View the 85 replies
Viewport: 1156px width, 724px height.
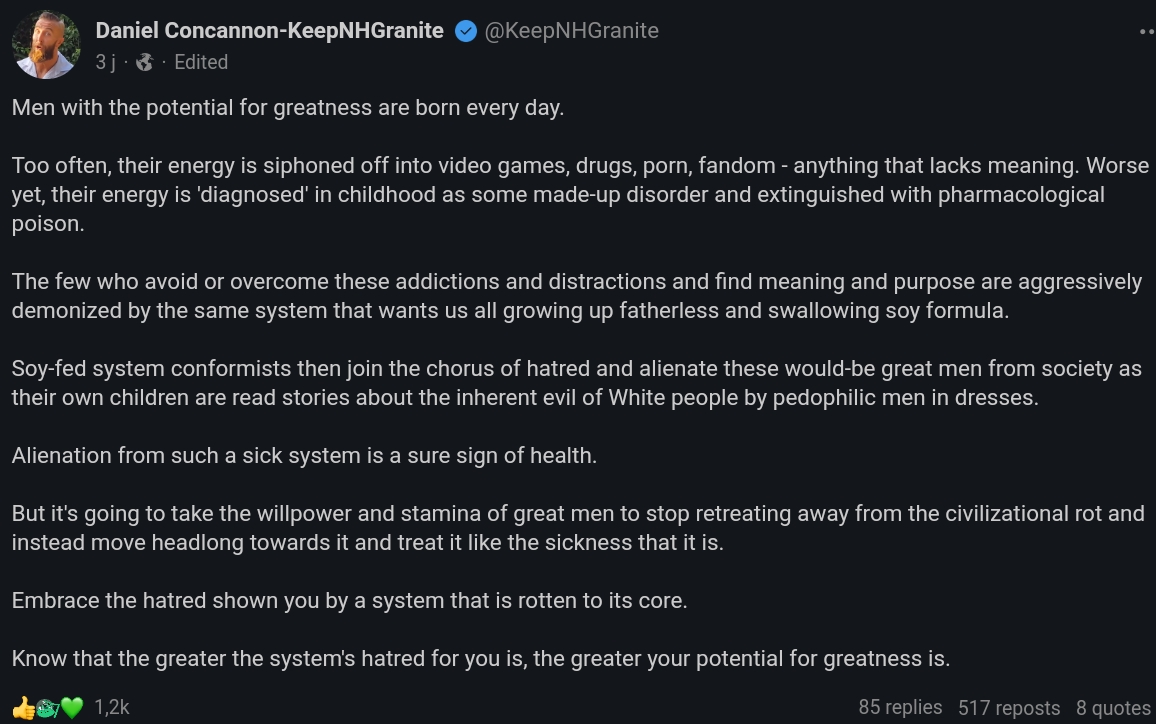[x=900, y=707]
